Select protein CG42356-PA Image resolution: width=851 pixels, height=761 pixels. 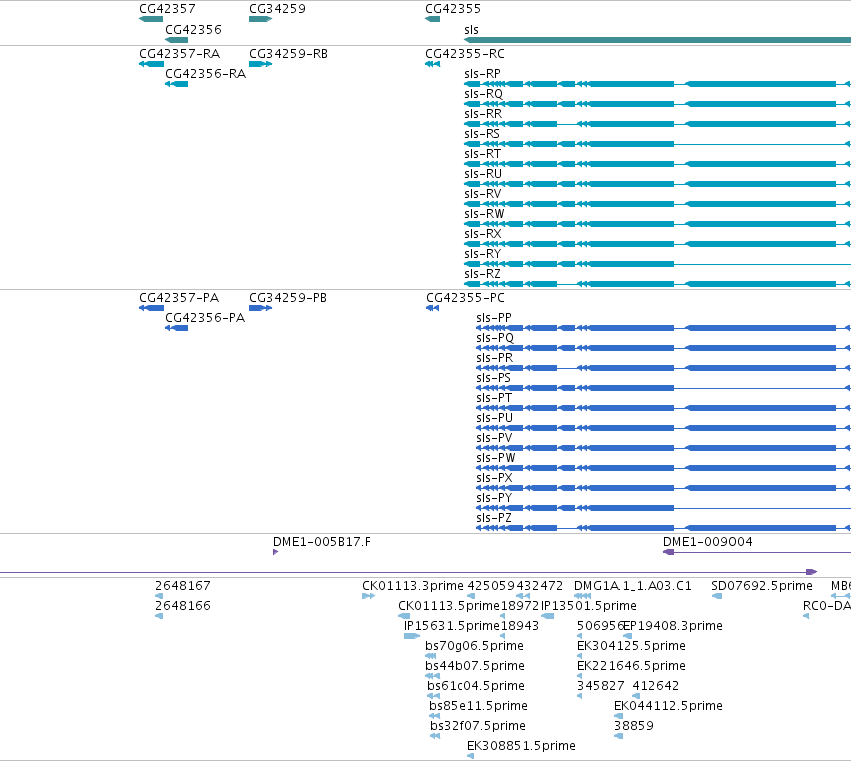(205, 318)
